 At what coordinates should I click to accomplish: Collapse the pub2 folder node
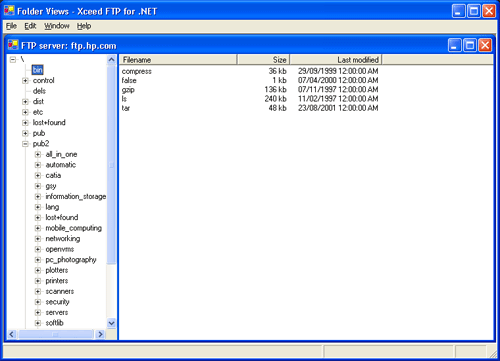pyautogui.click(x=25, y=144)
